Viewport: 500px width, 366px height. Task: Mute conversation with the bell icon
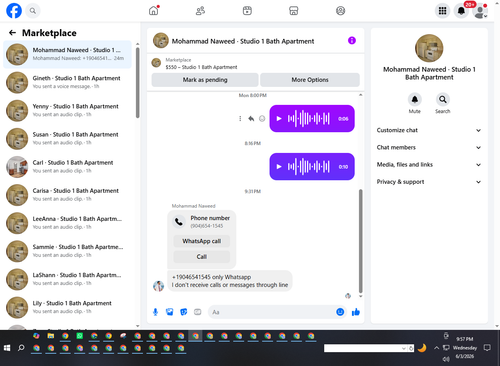coord(415,99)
